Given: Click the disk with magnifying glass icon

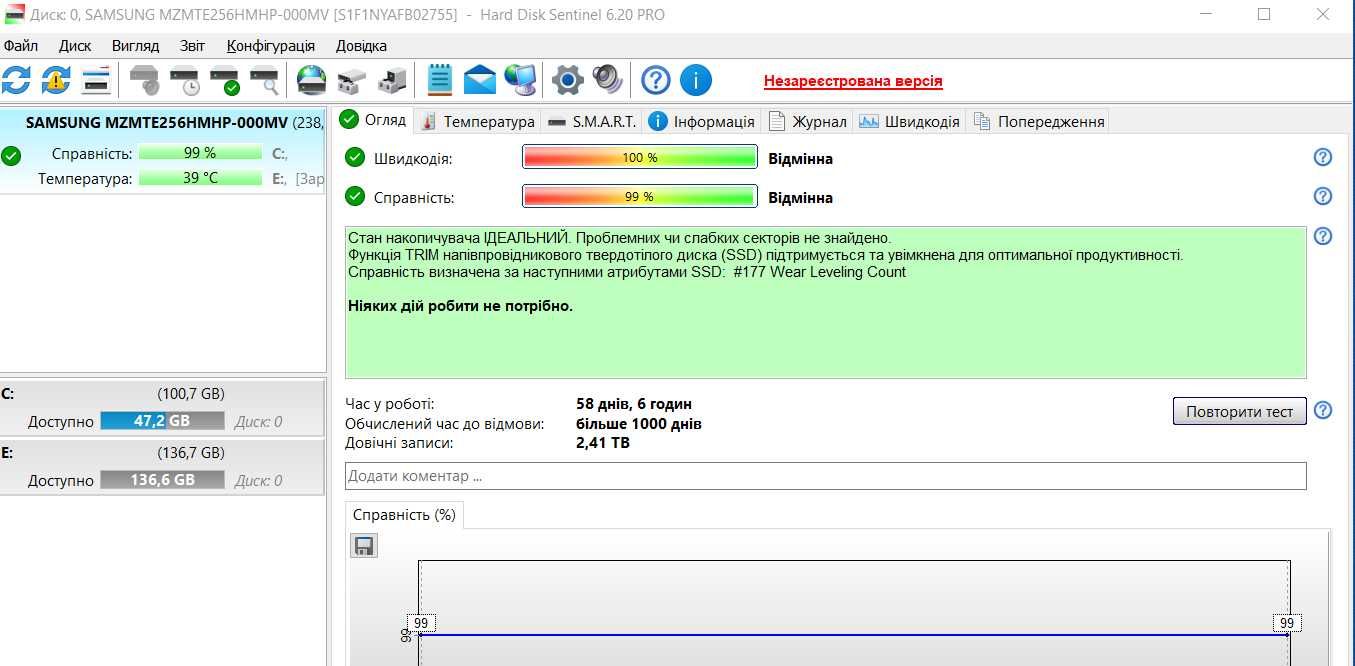Looking at the screenshot, I should [264, 80].
